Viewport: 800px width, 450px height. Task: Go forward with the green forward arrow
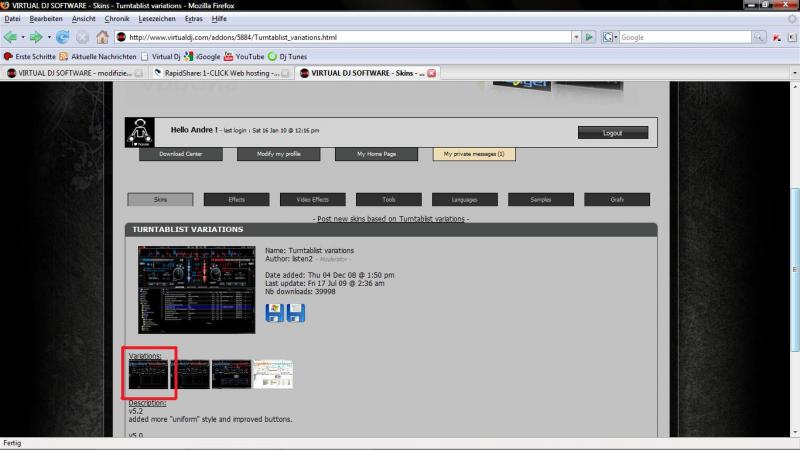click(36, 37)
